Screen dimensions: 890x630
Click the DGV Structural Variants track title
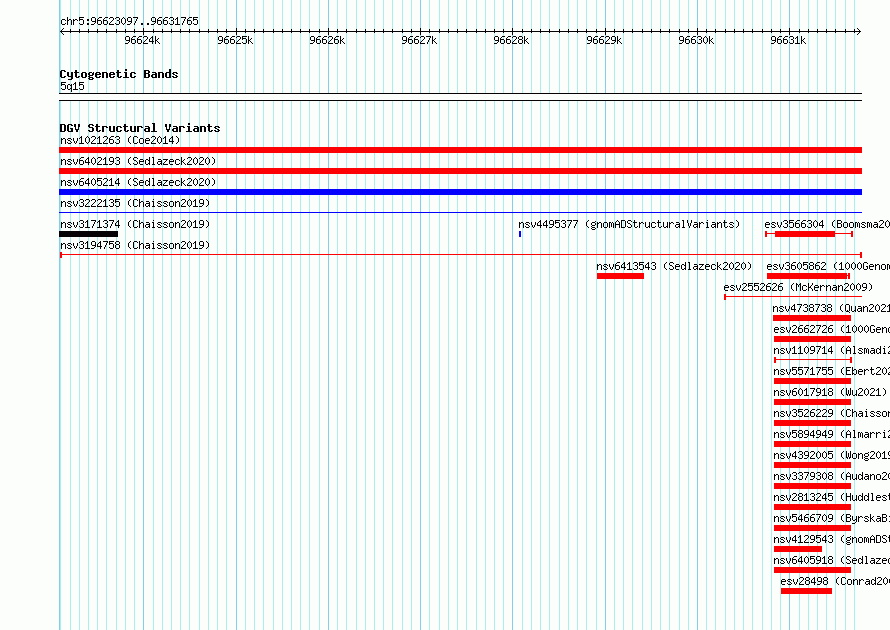pyautogui.click(x=140, y=128)
